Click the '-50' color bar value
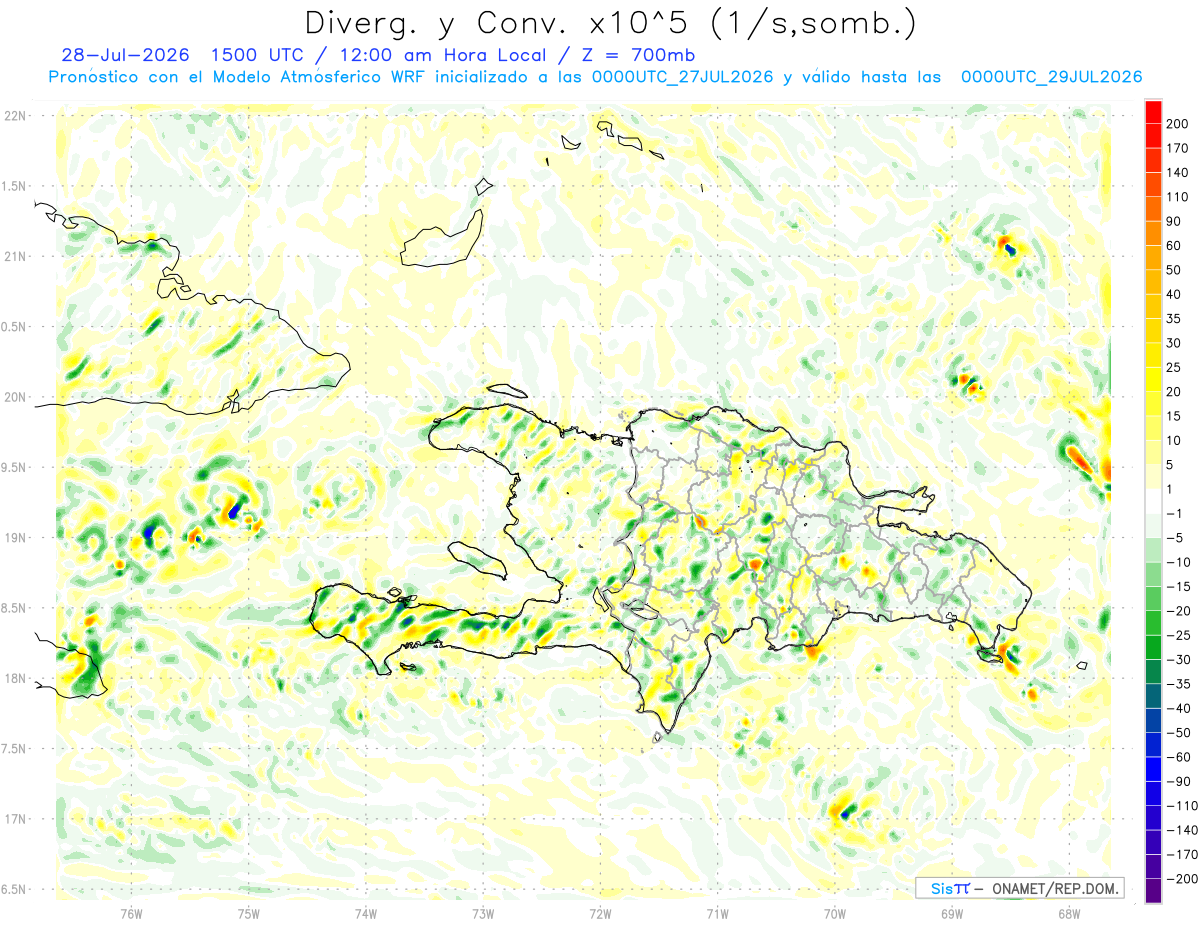The image size is (1200, 927). coord(1181,733)
